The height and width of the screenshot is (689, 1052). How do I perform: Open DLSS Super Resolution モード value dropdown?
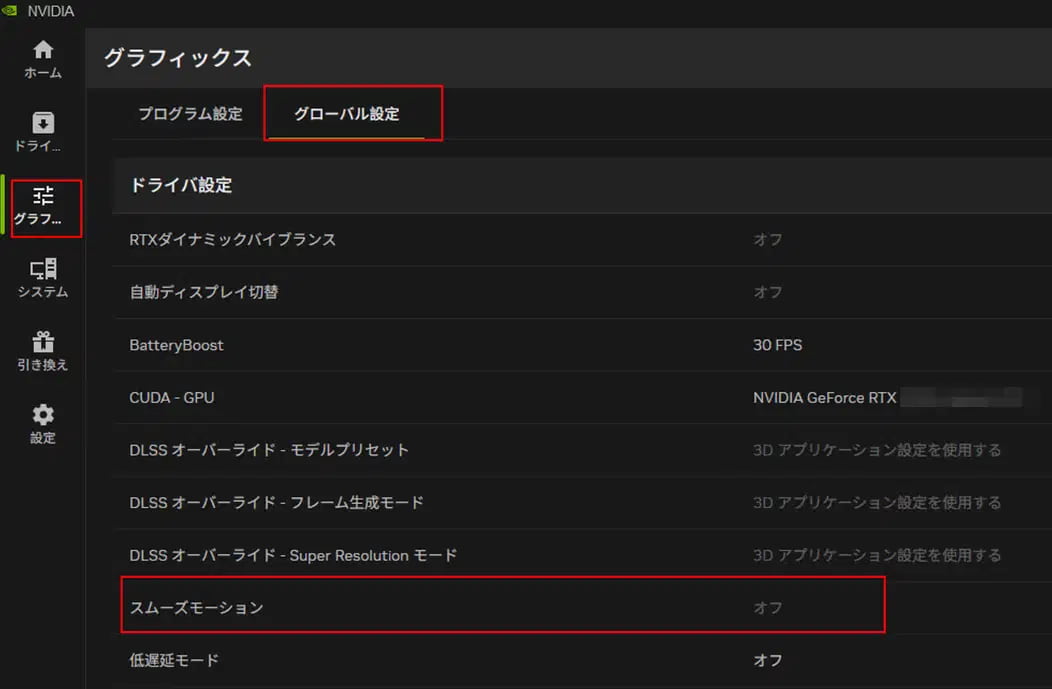tap(877, 555)
